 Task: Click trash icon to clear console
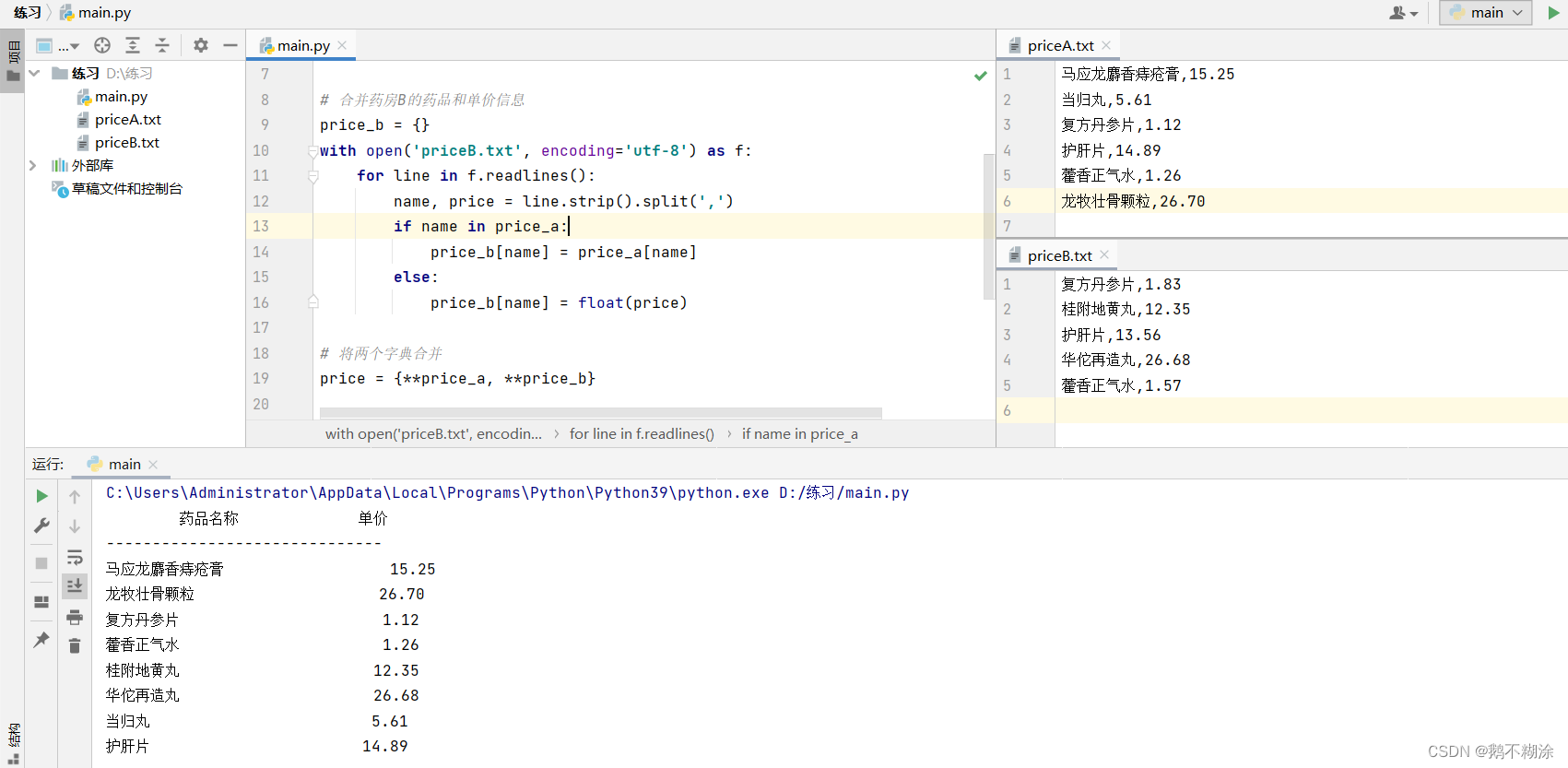pyautogui.click(x=75, y=646)
